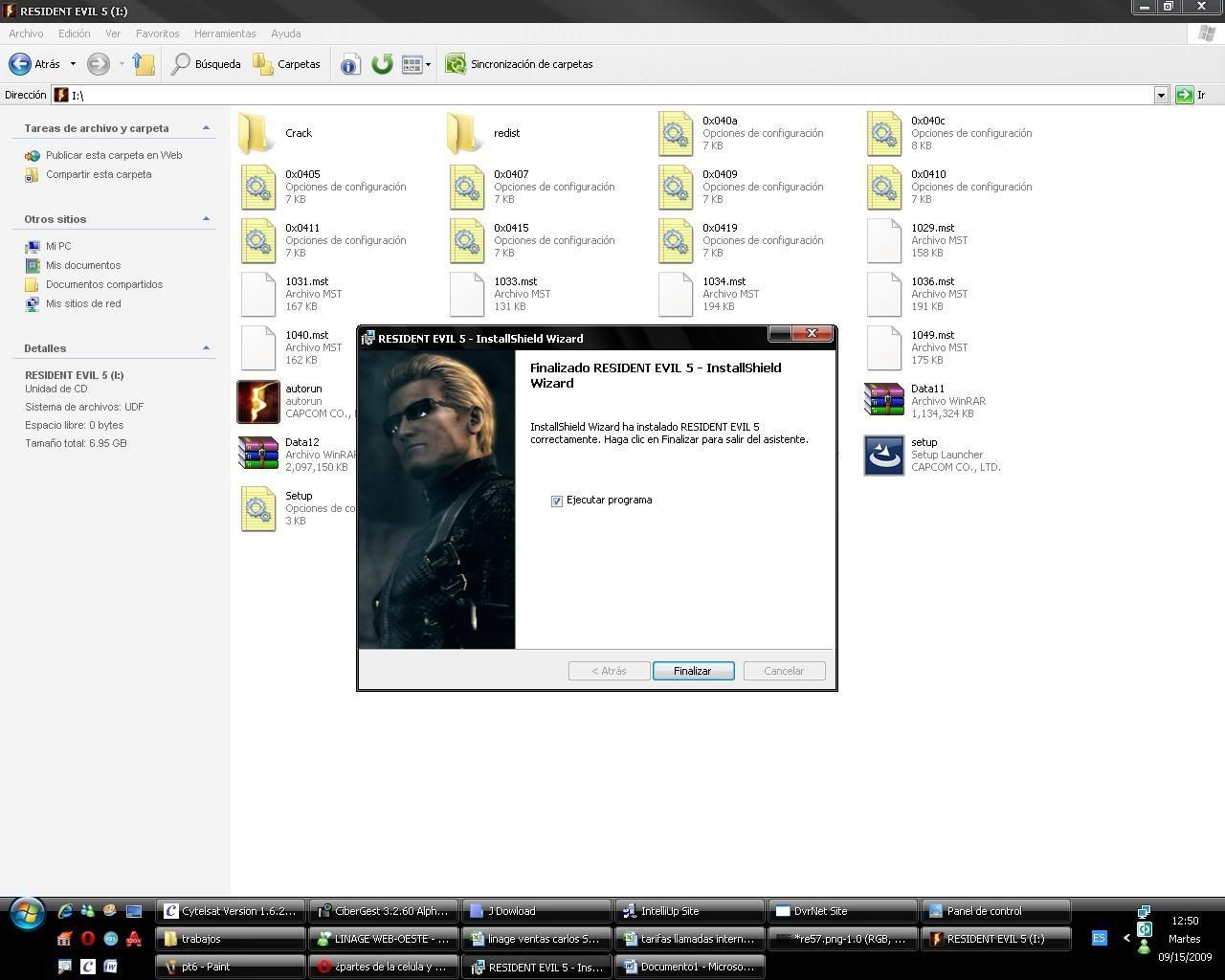Open Mi PC link

(x=58, y=246)
